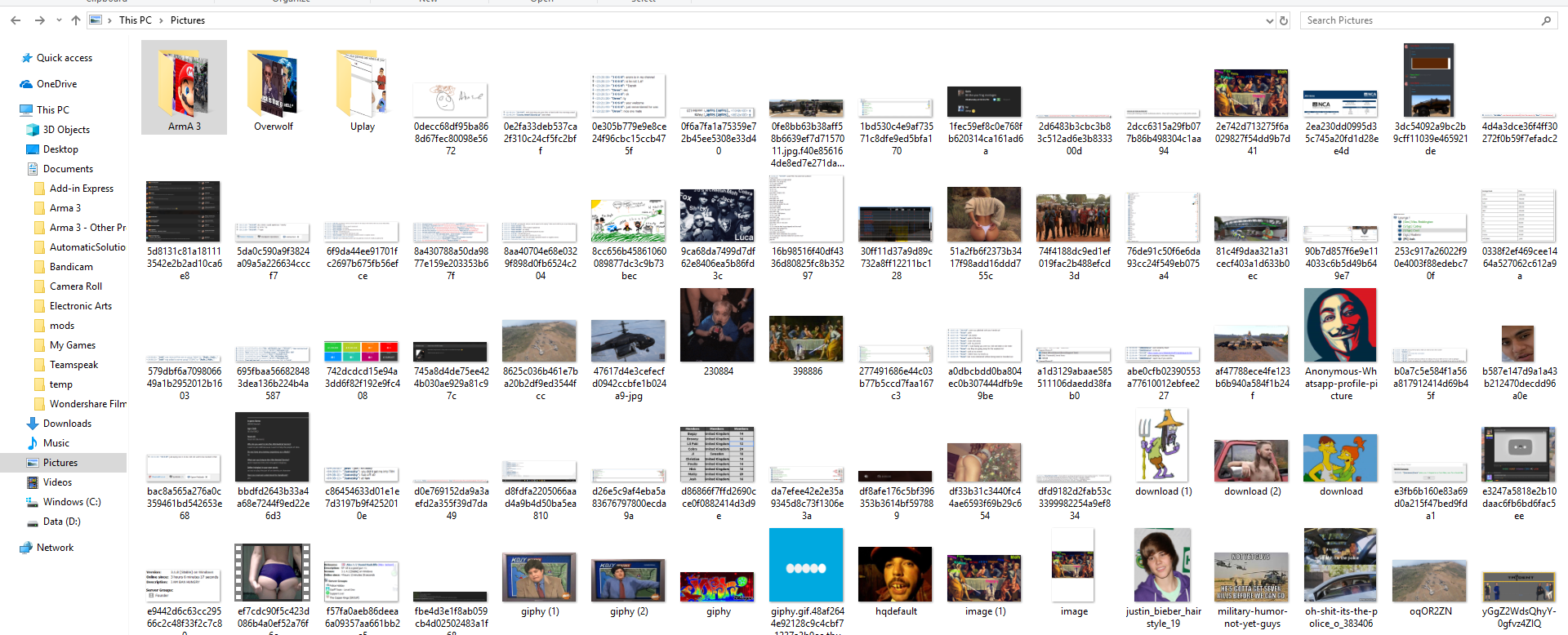Viewport: 1568px width, 635px height.
Task: Open the 3D Objects cube icon
Action: pyautogui.click(x=33, y=130)
